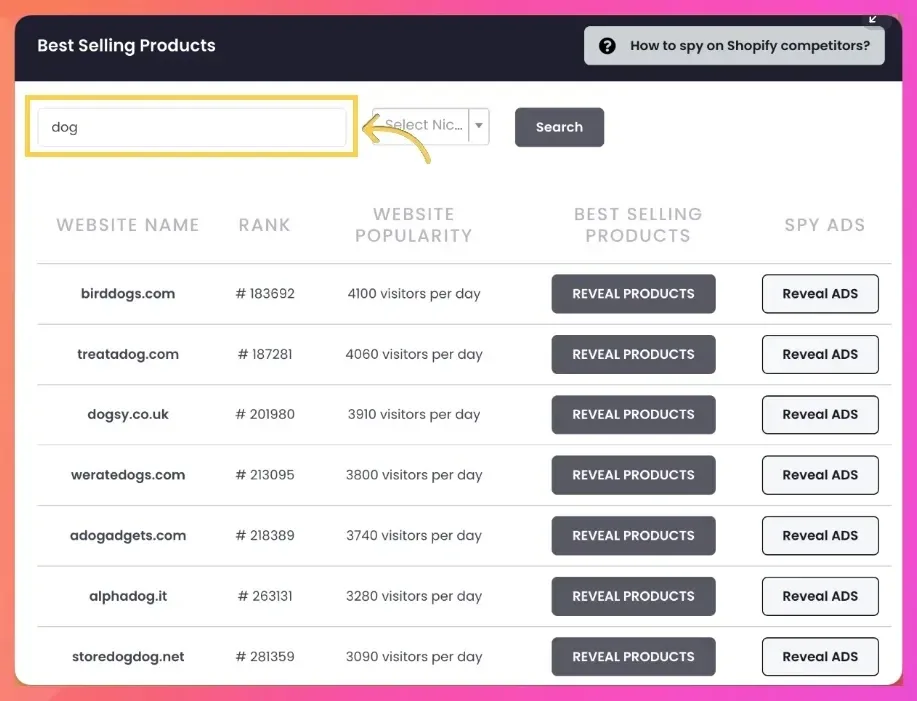
Task: Reveal products for storedogdog.net
Action: (633, 657)
